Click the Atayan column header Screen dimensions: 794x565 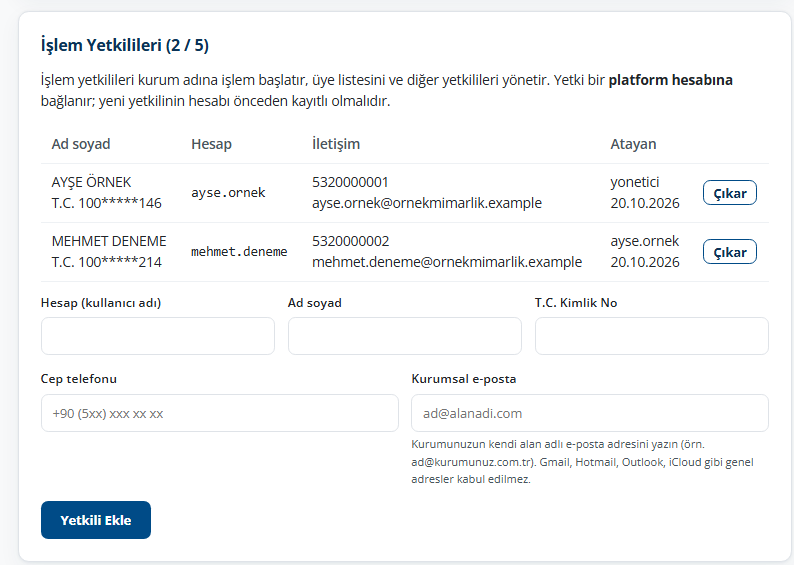tap(633, 144)
